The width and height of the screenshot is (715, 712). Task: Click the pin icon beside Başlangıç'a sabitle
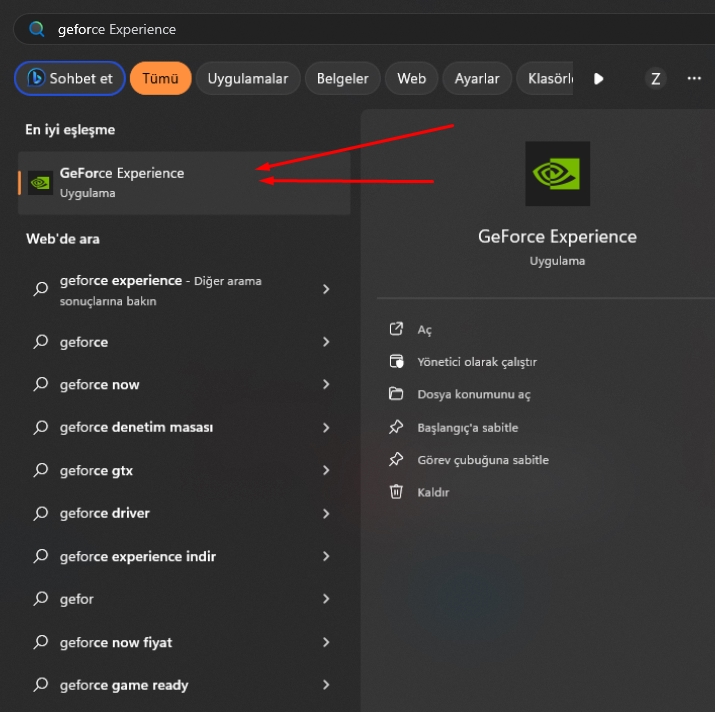pyautogui.click(x=396, y=427)
